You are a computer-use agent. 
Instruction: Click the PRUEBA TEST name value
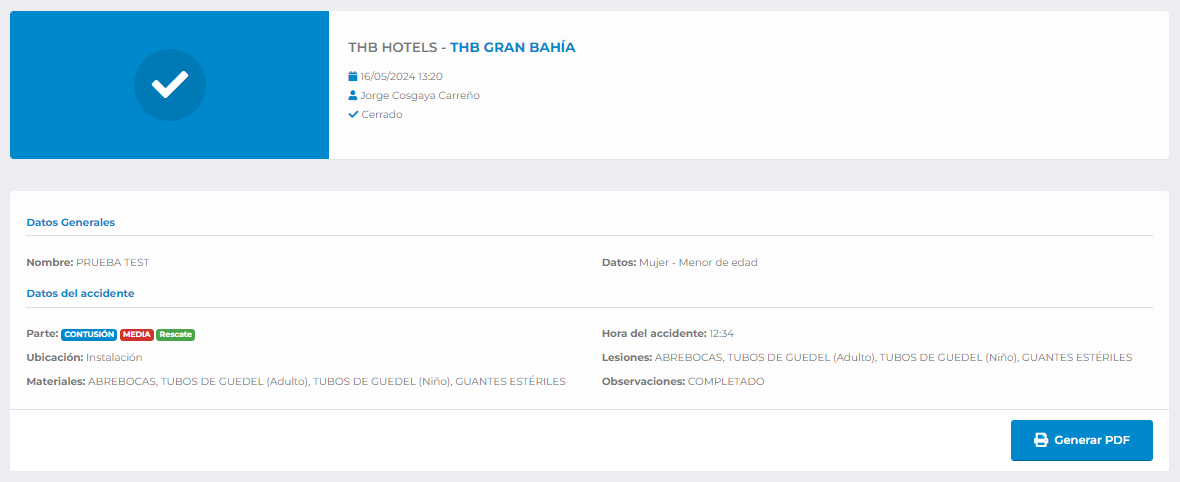point(112,263)
